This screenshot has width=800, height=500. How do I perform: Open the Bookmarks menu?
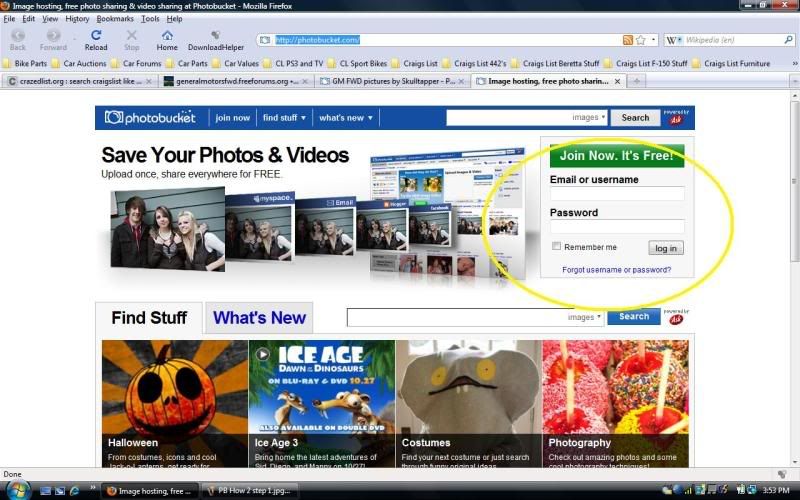click(x=115, y=19)
